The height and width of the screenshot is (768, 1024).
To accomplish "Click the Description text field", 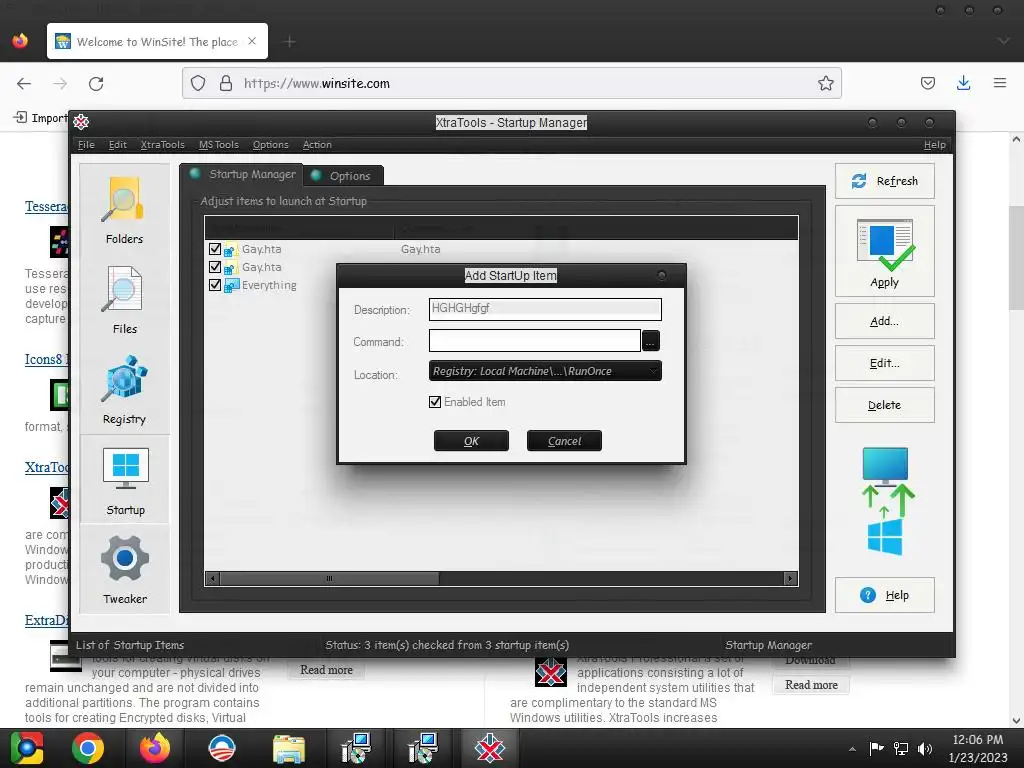I will pyautogui.click(x=545, y=309).
